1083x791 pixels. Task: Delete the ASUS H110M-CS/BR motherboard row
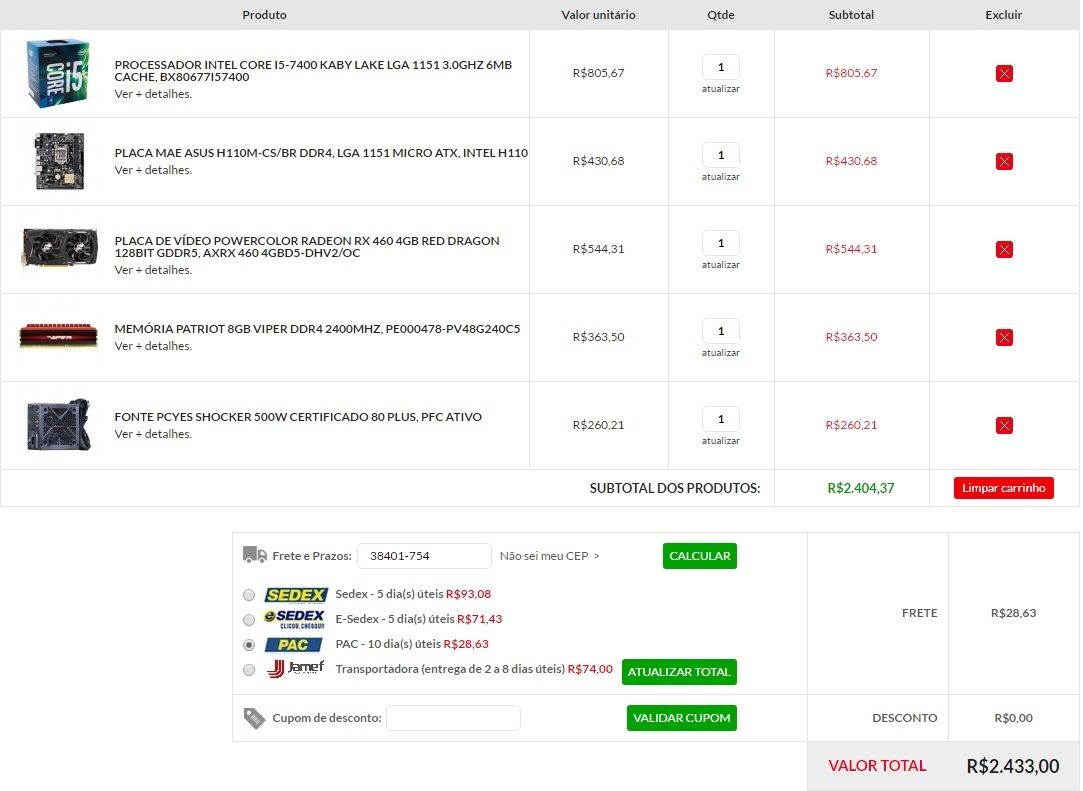pos(1004,161)
